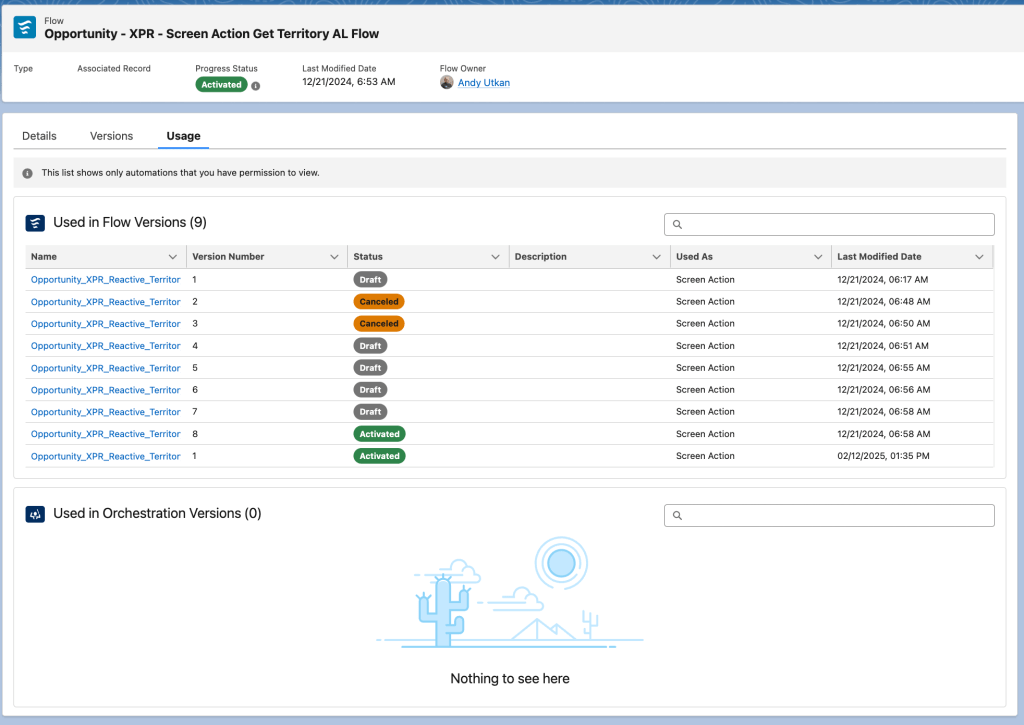Open the Opportunity_XPR_Reactive_Territor link for version 8
The width and height of the screenshot is (1024, 725).
point(106,433)
